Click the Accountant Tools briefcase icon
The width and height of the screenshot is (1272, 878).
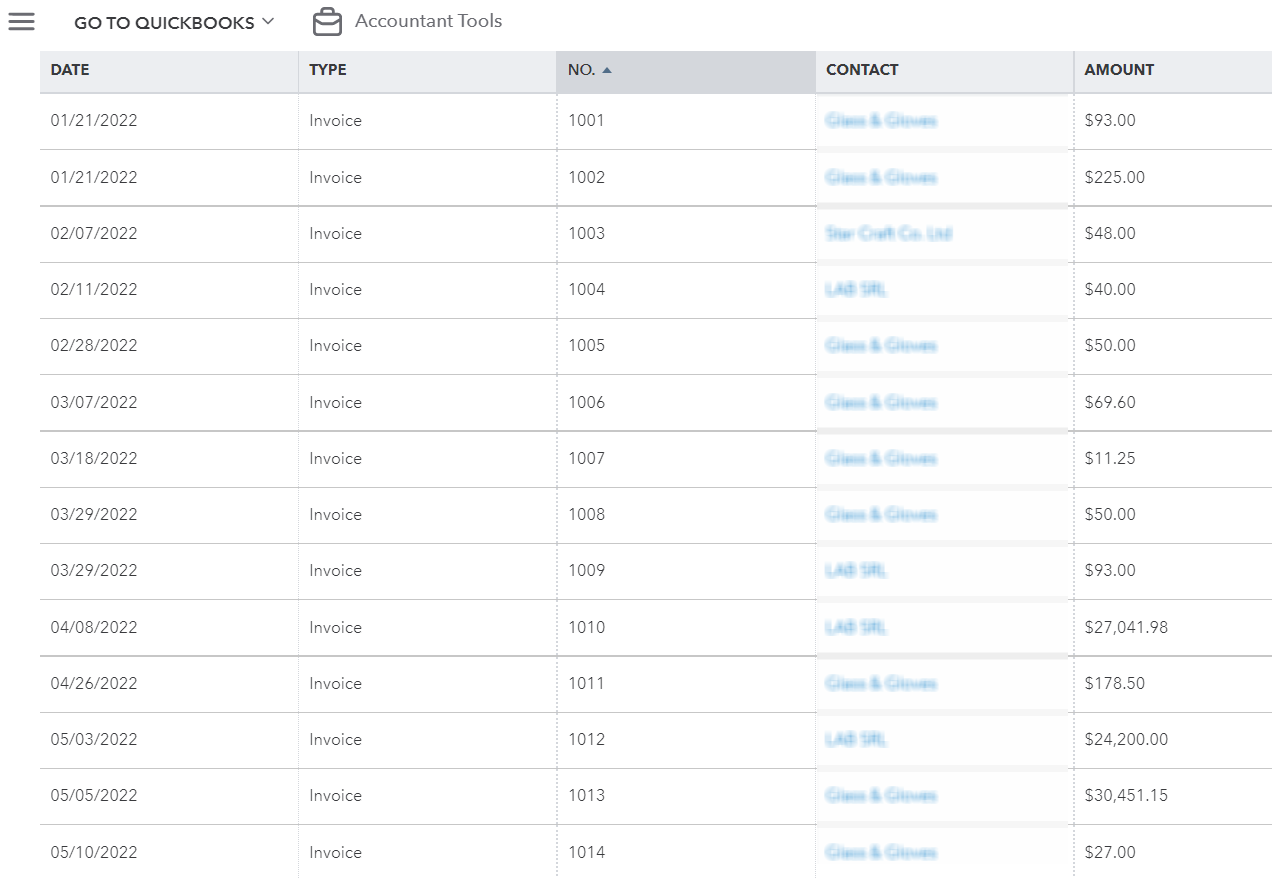[x=327, y=21]
